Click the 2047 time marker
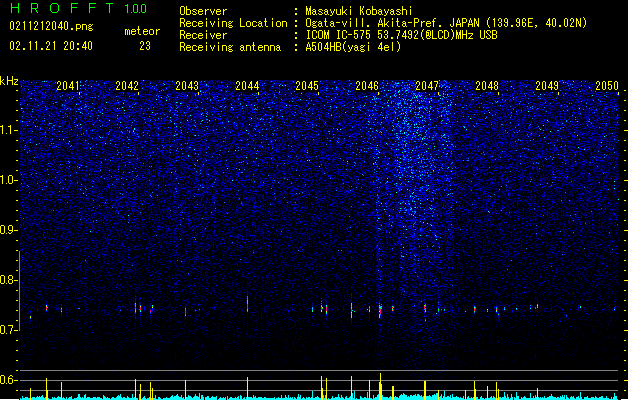 point(427,86)
